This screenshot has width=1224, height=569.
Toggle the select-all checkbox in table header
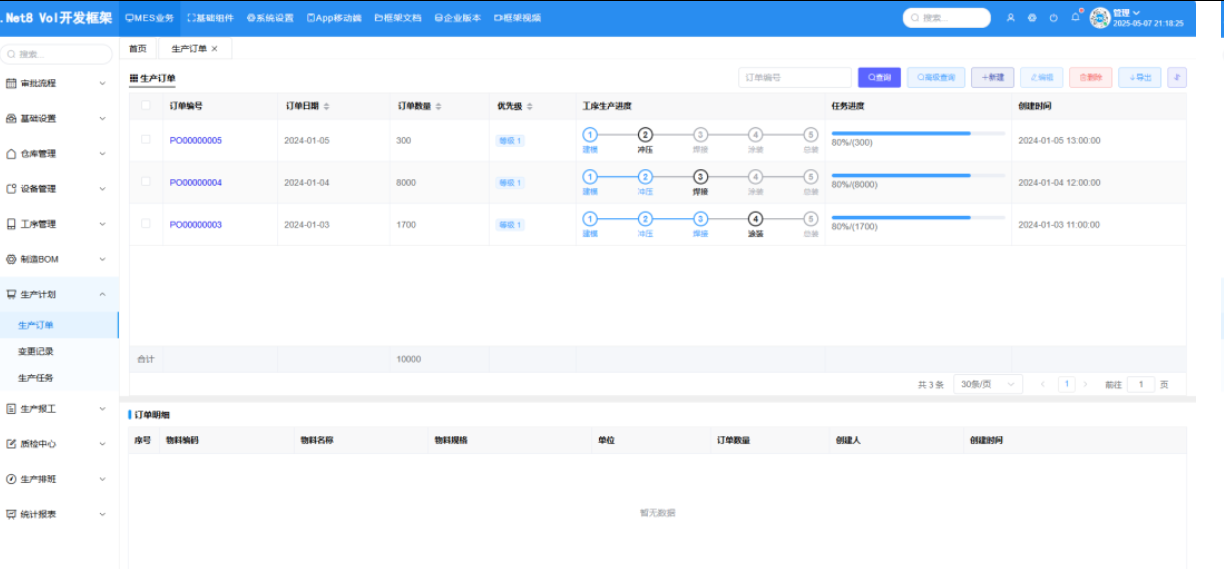click(146, 105)
